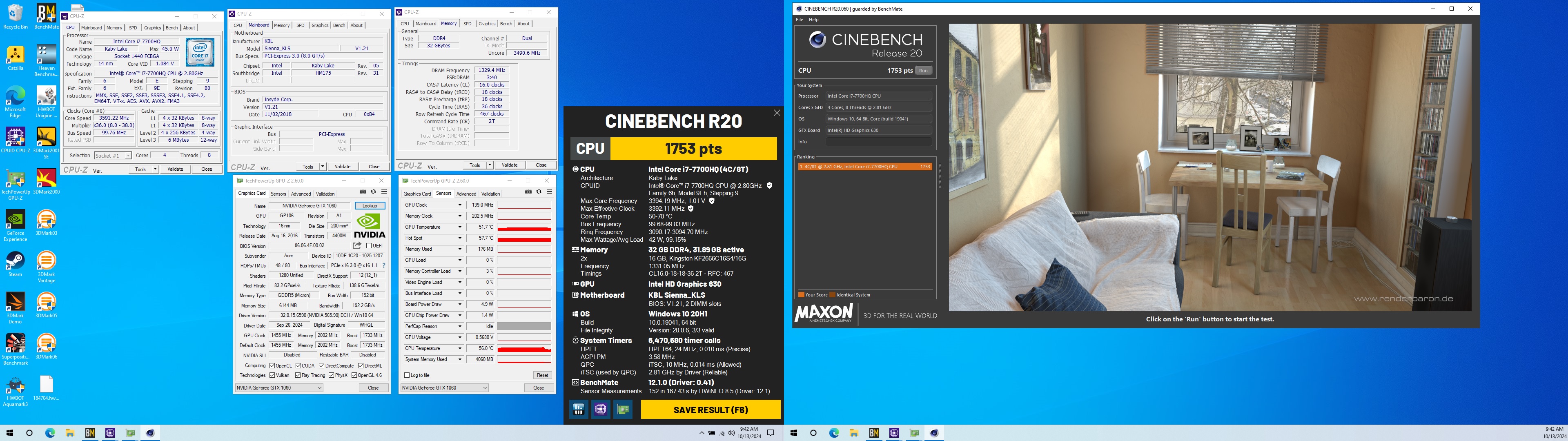Switch to the SPD tab in CPU-Z Memory window
The image size is (1568, 441).
[x=467, y=24]
